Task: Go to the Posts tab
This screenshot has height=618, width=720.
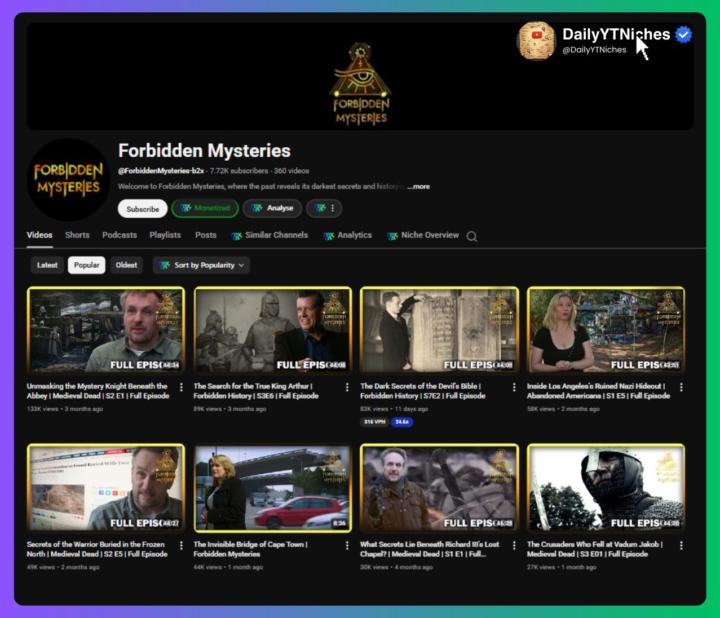Action: 206,235
